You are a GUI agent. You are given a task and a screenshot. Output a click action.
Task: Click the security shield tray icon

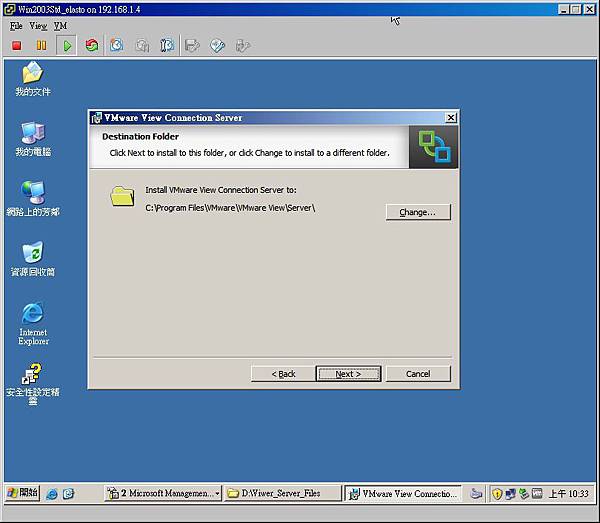497,494
